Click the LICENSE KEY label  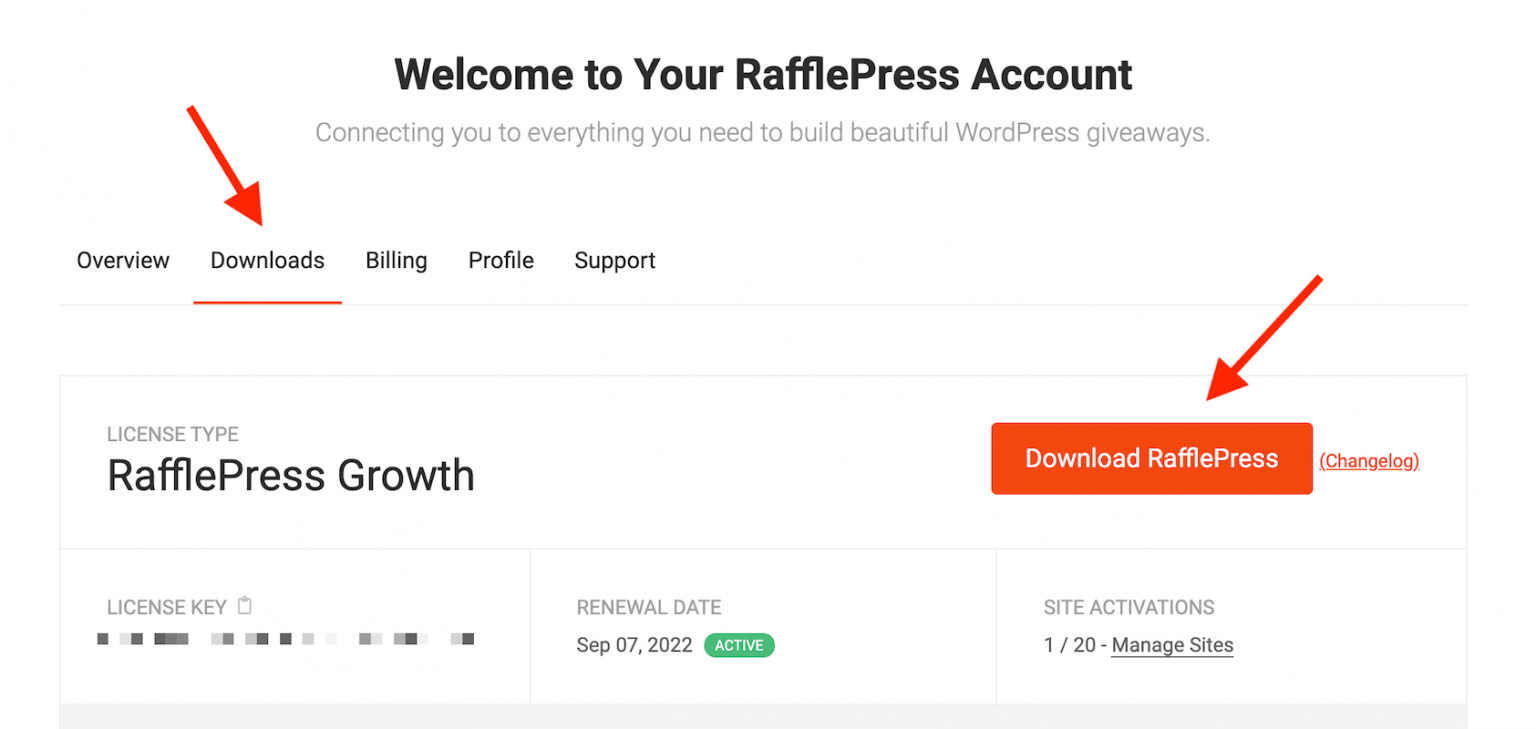(167, 607)
